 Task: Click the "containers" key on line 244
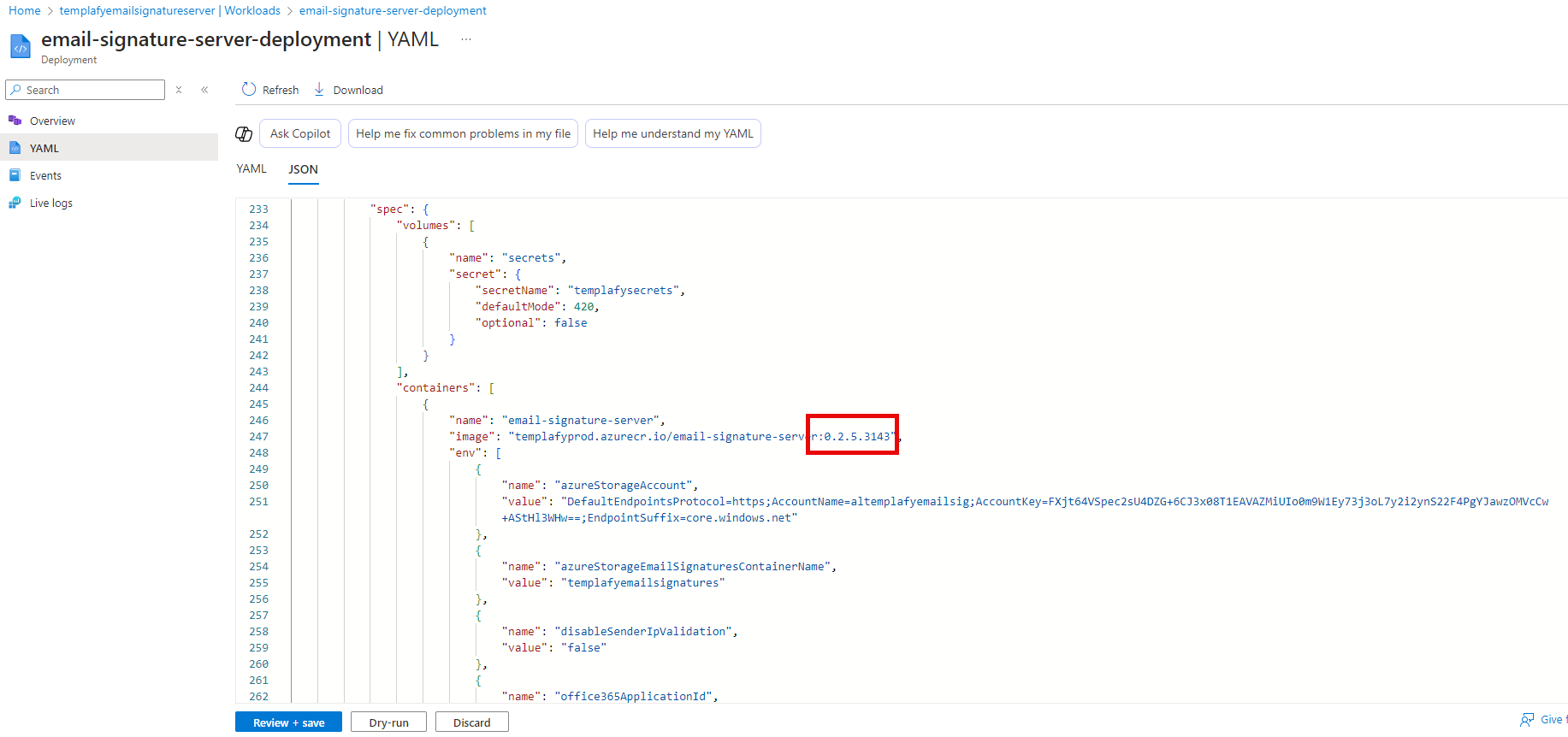[435, 387]
